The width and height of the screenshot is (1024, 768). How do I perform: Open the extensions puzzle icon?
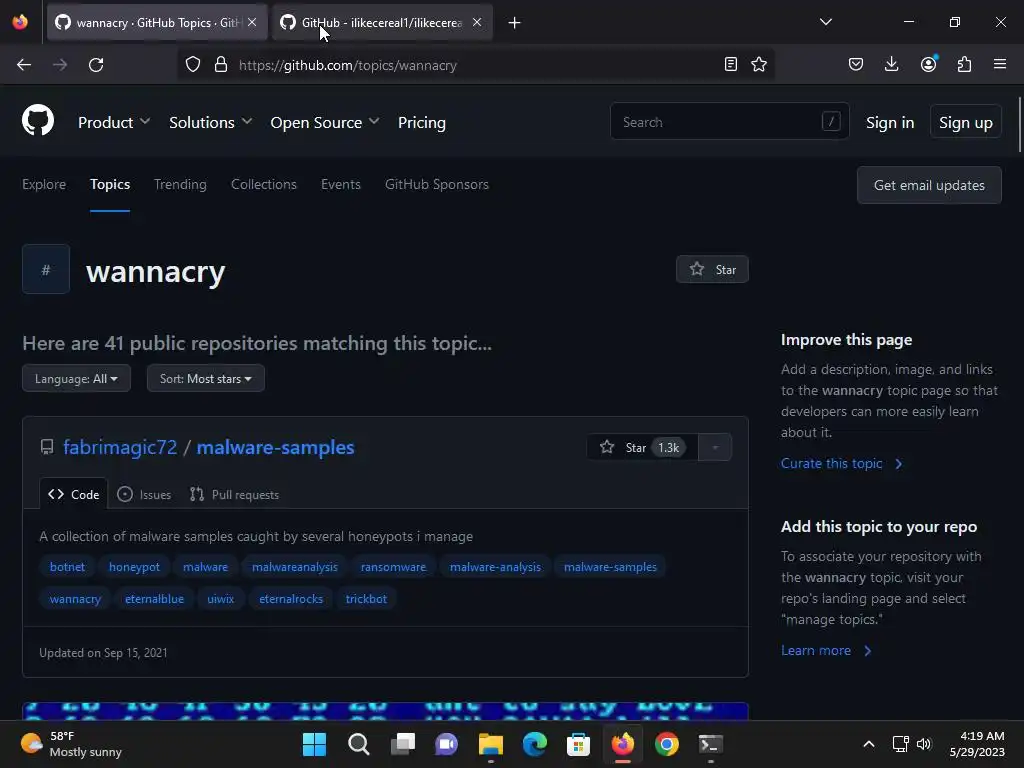pyautogui.click(x=964, y=64)
